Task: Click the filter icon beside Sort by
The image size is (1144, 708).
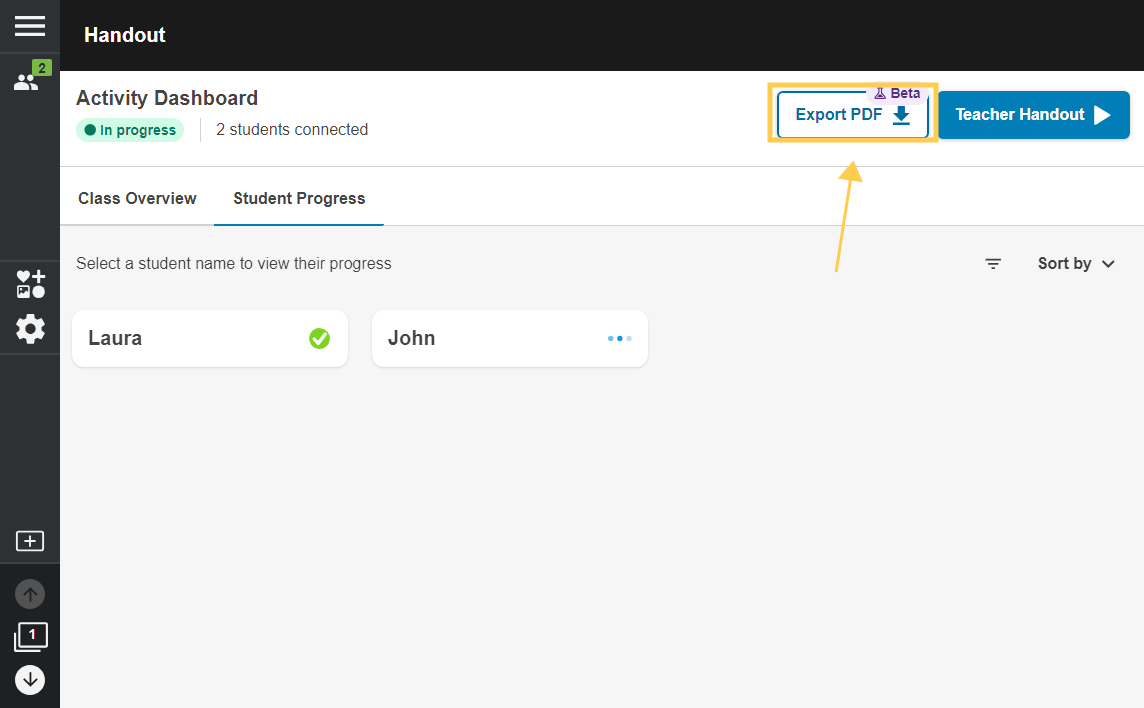Action: (x=993, y=264)
